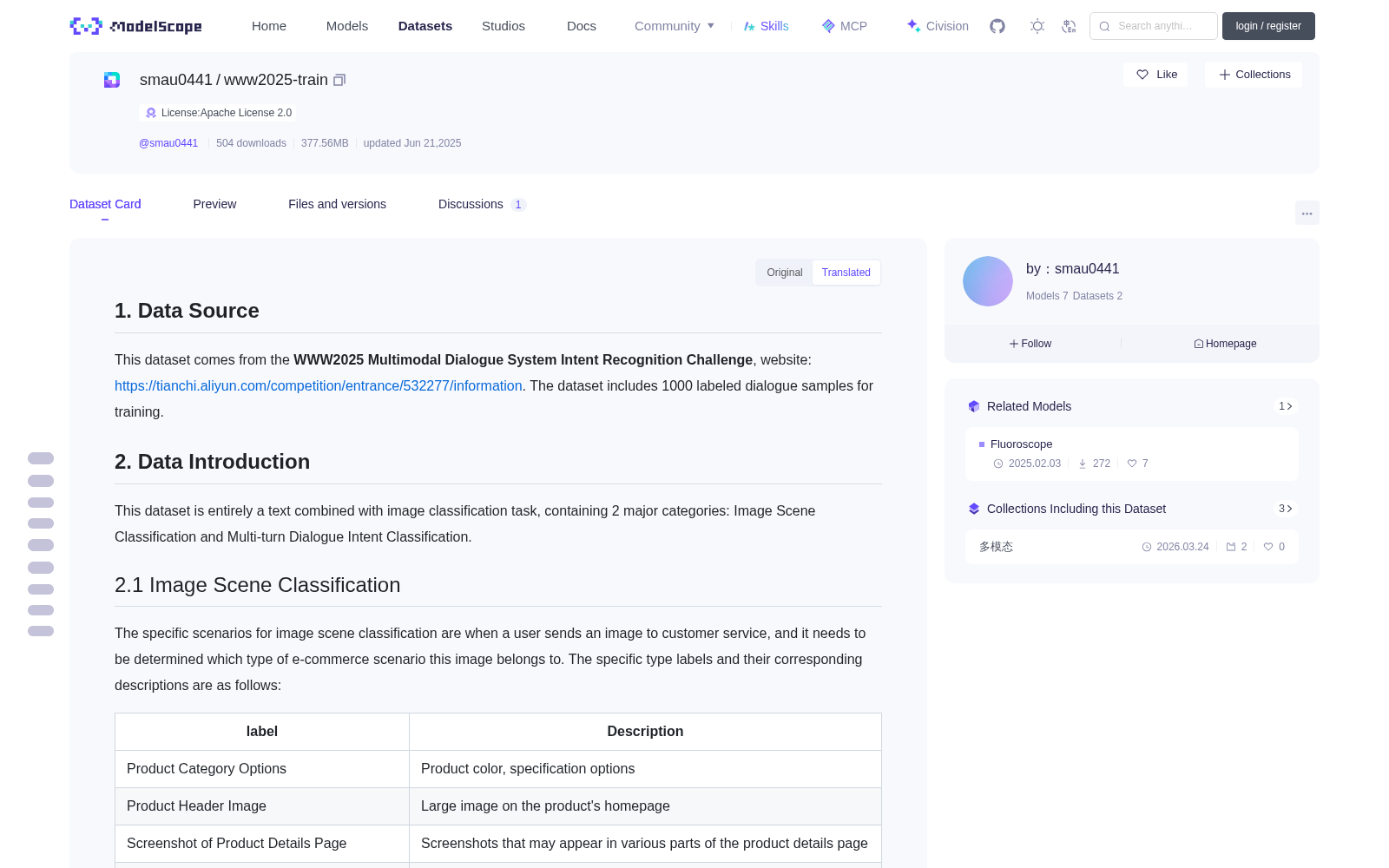The width and height of the screenshot is (1389, 868).
Task: Open the Files and versions tab
Action: click(337, 204)
